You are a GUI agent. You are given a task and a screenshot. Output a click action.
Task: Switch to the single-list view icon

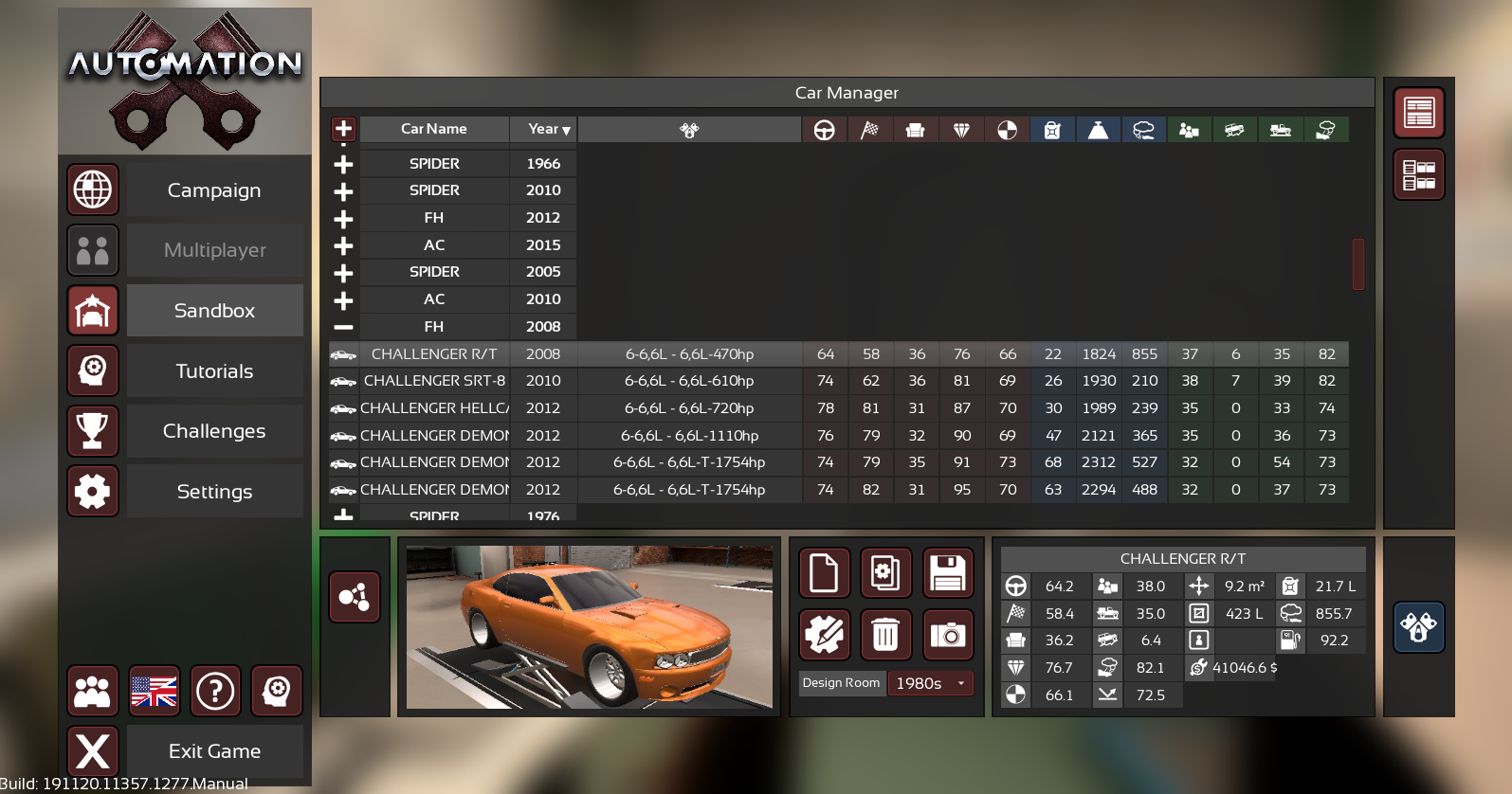1419,113
